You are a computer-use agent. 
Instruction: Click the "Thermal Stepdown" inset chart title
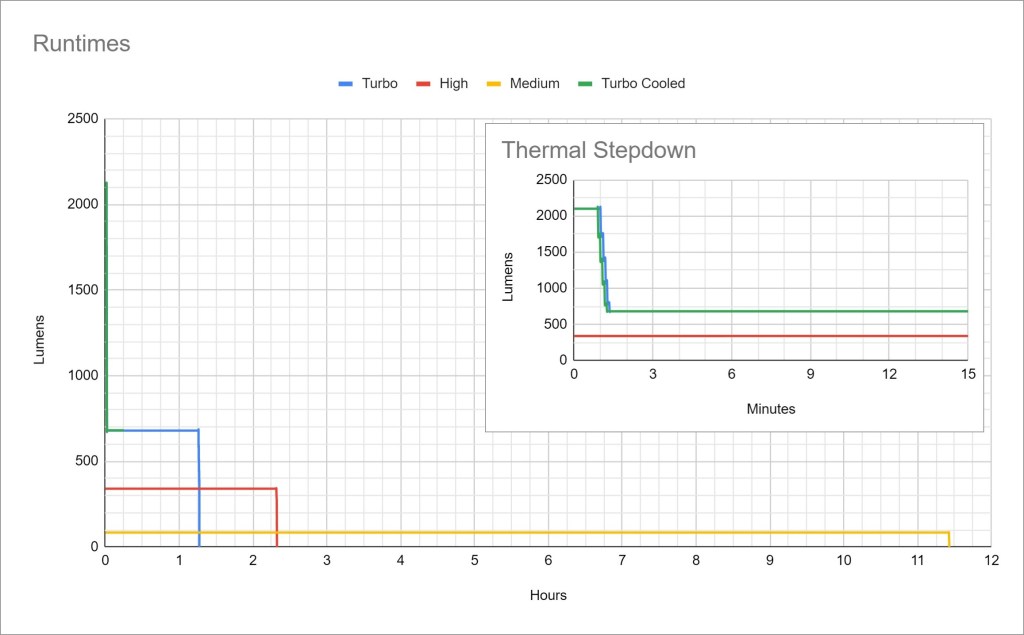pyautogui.click(x=598, y=151)
